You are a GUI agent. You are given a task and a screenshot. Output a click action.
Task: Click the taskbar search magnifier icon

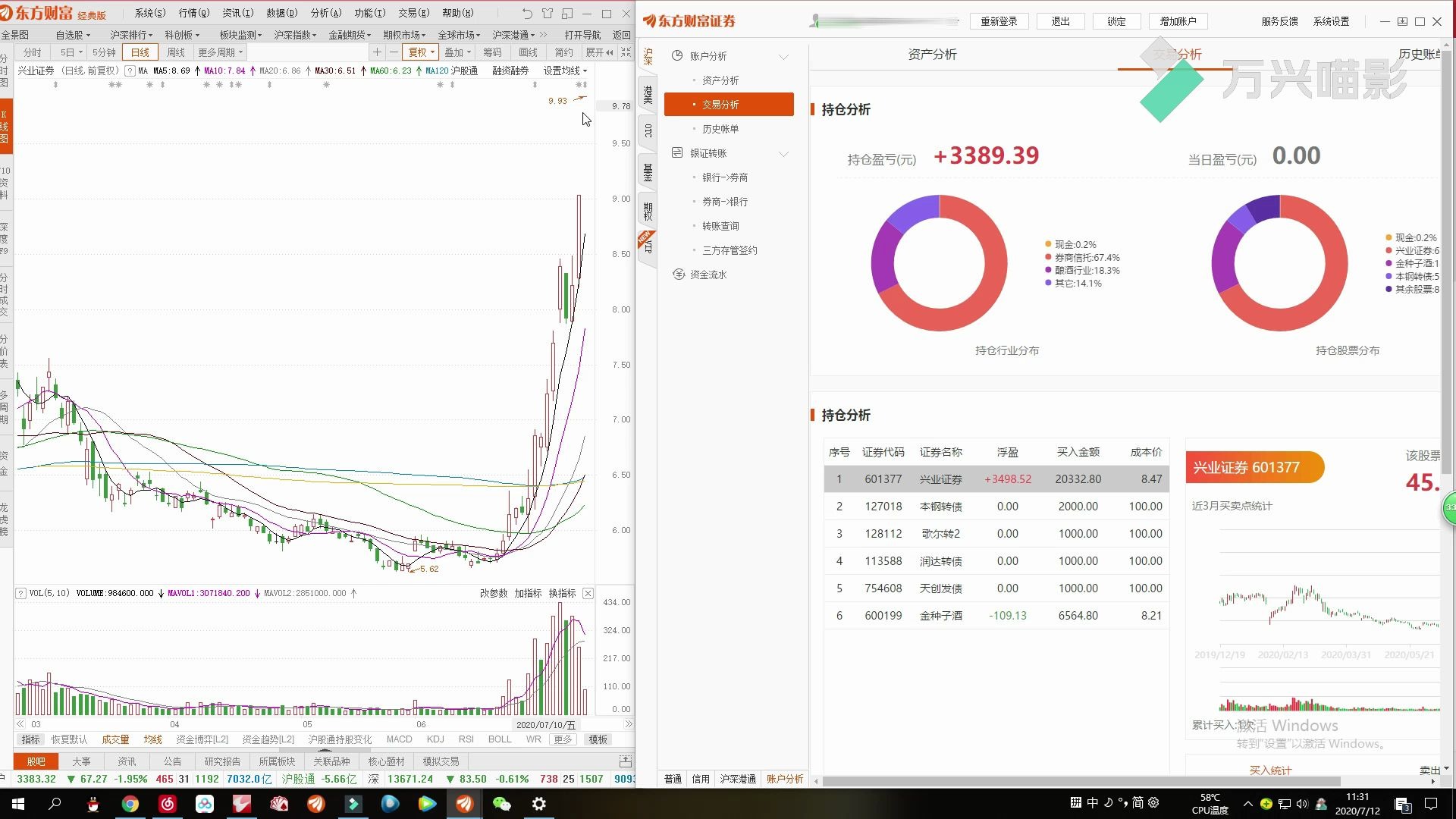pyautogui.click(x=55, y=804)
